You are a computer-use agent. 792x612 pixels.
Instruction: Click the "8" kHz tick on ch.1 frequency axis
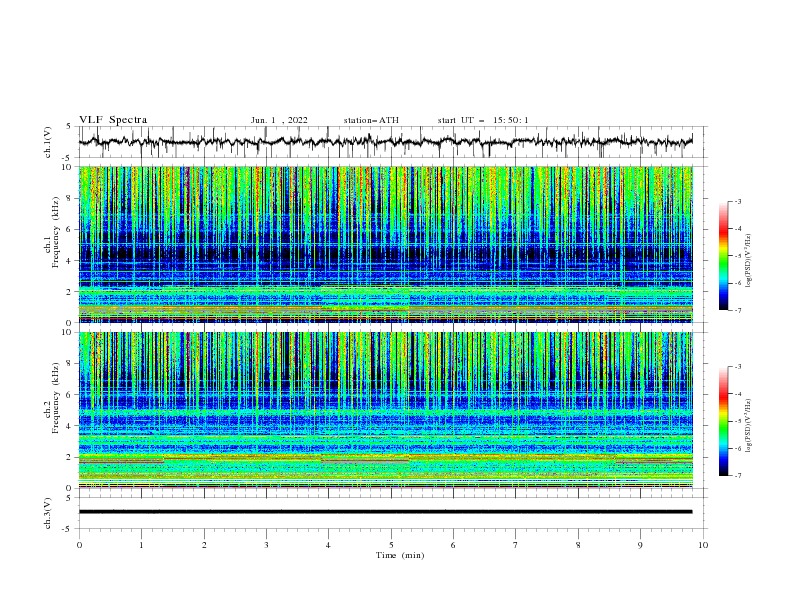pyautogui.click(x=68, y=198)
